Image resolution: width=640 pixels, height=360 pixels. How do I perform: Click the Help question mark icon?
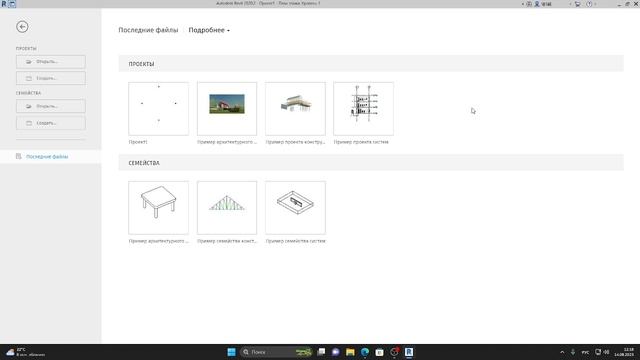point(589,4)
